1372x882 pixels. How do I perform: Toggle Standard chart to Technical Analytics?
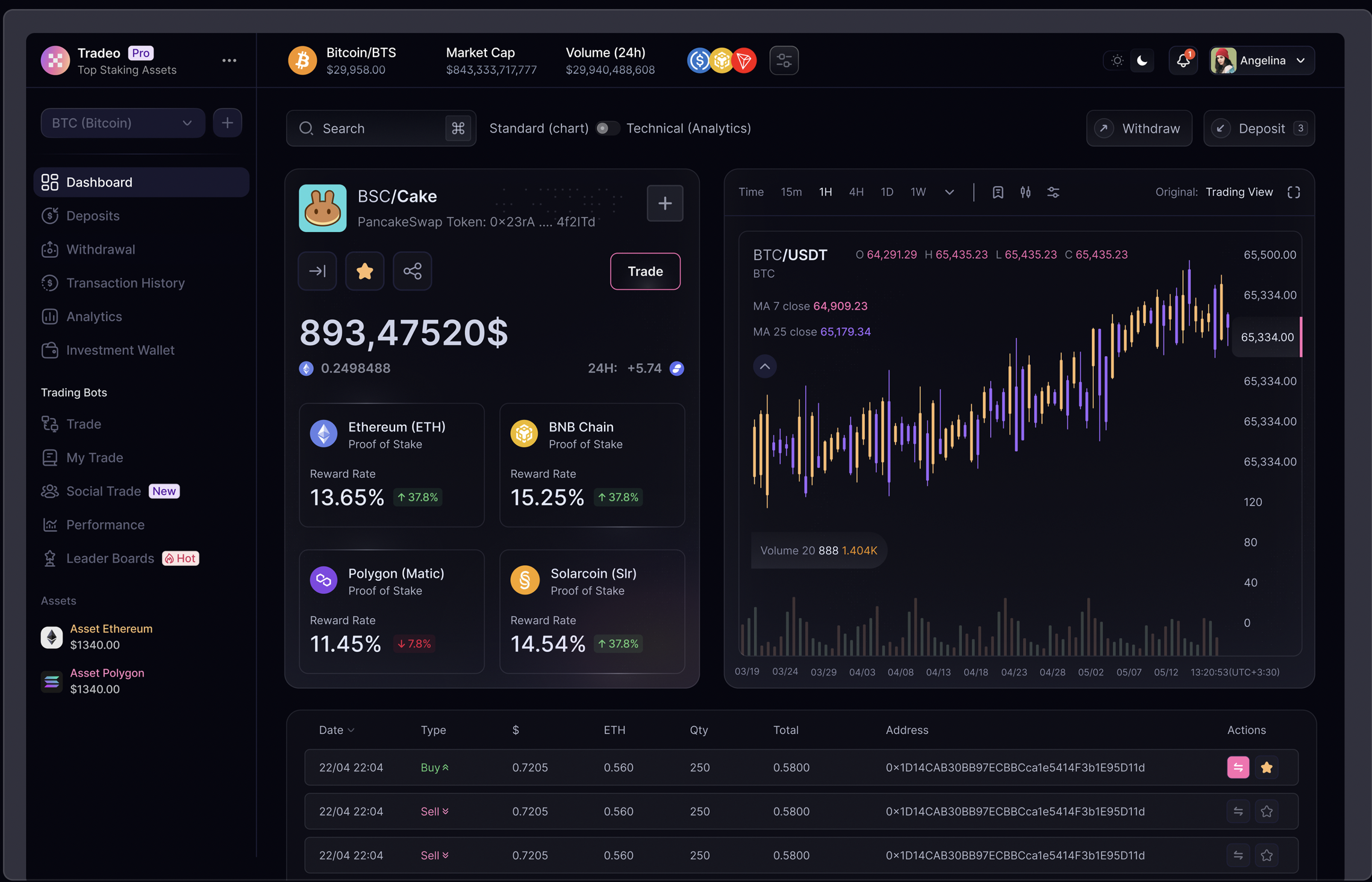(607, 128)
